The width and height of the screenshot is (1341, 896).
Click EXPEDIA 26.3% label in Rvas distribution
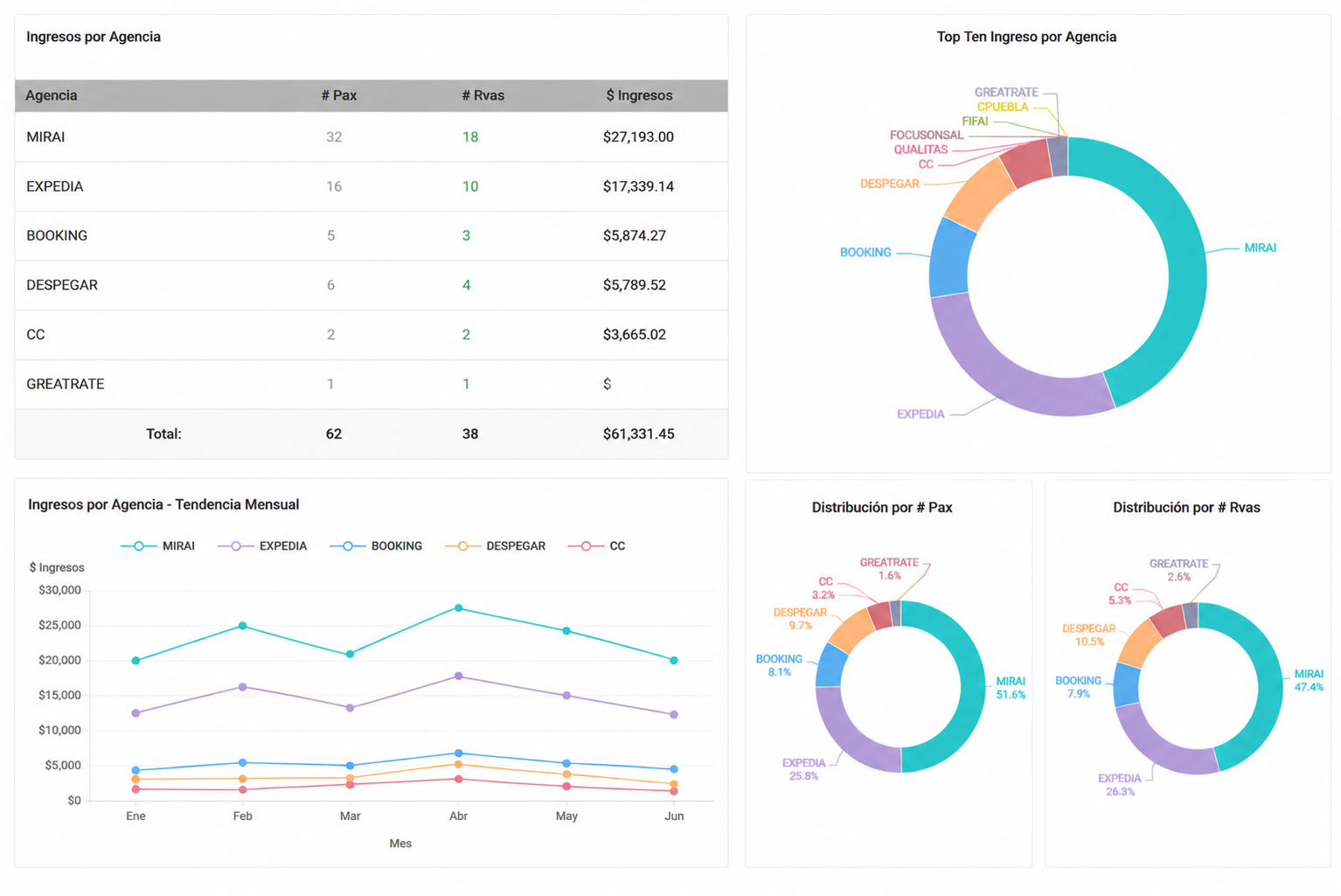[1120, 786]
